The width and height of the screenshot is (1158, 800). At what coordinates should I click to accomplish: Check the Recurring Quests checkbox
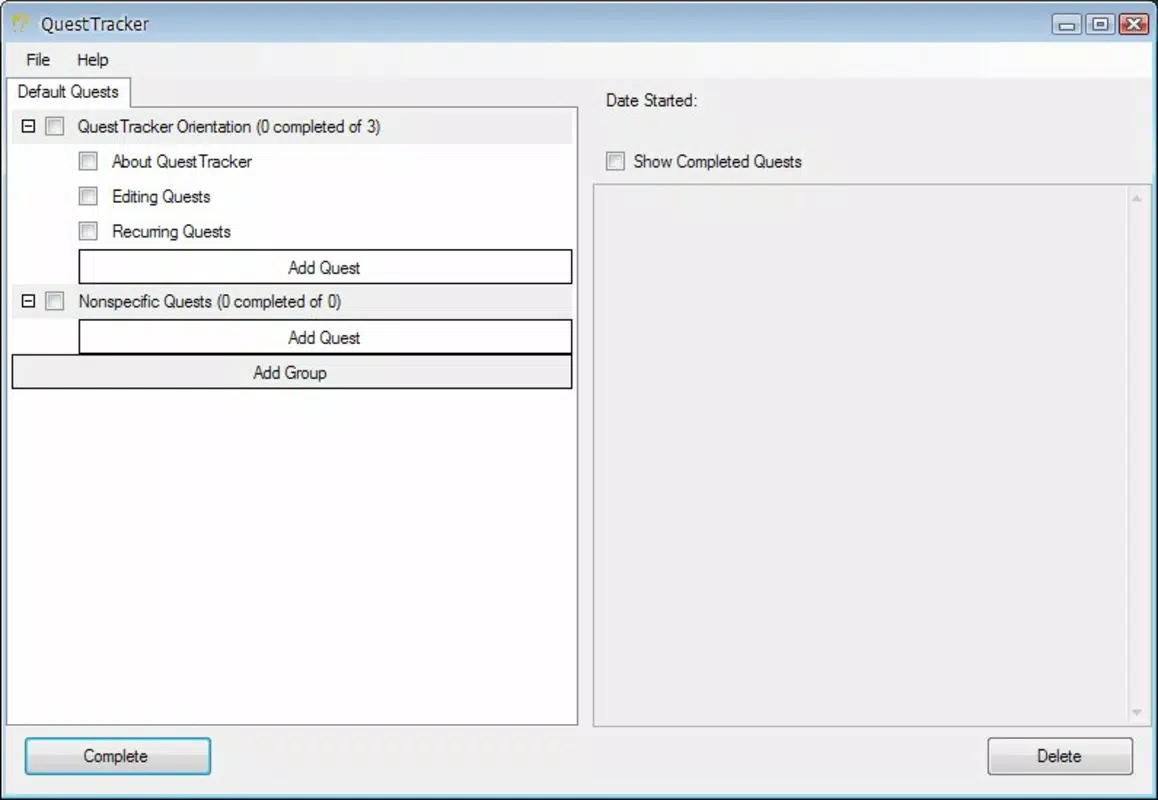[88, 230]
